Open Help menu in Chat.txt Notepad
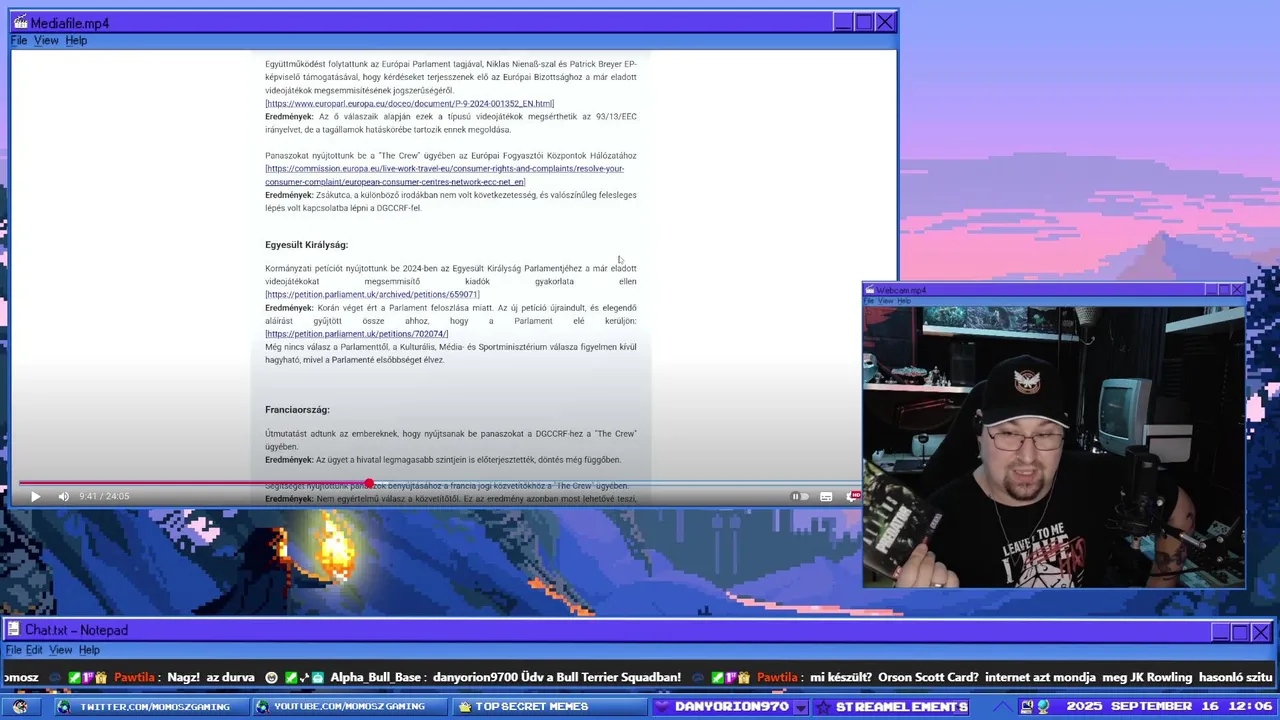 (89, 650)
